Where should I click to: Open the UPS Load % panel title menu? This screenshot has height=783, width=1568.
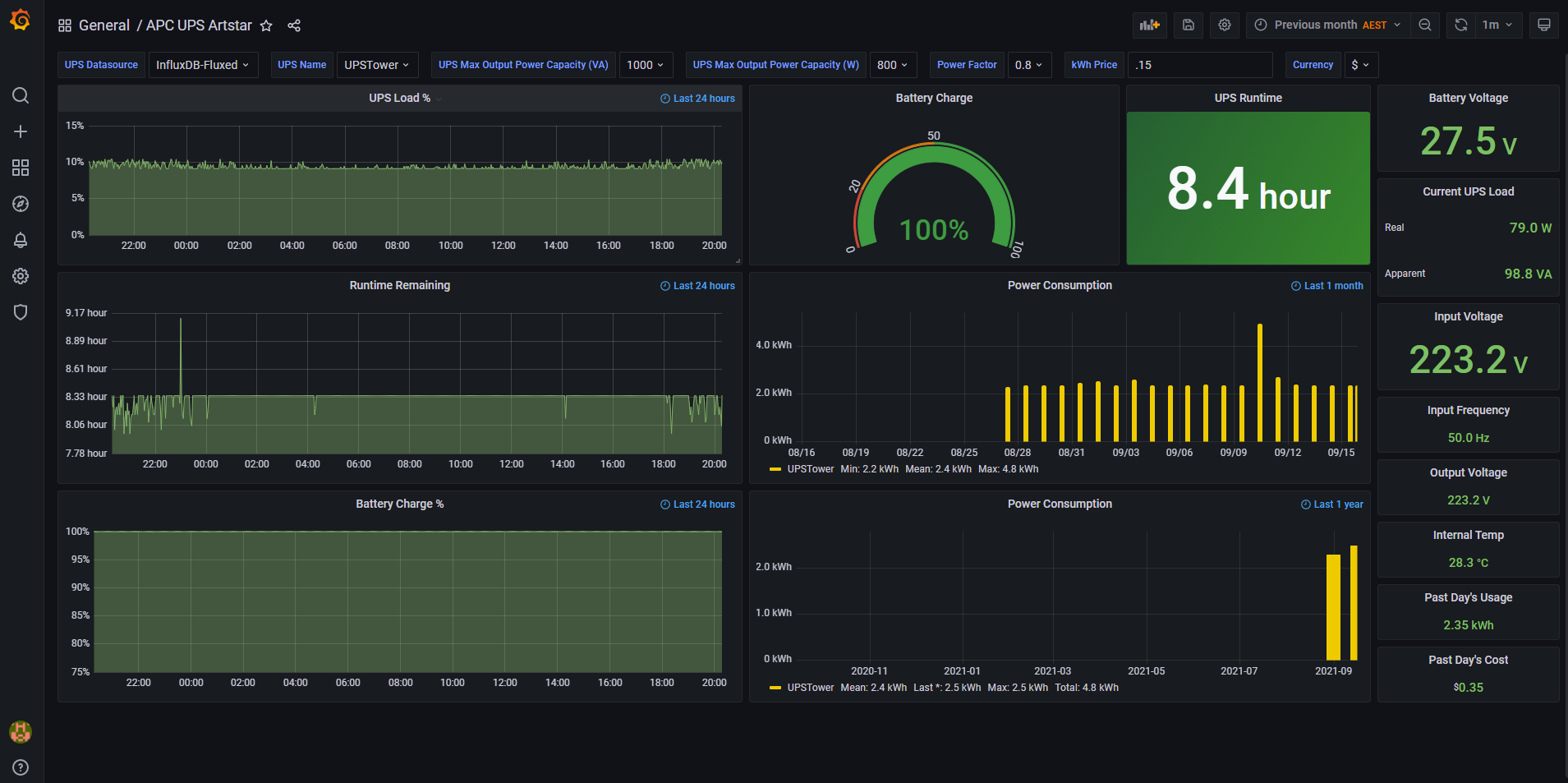[x=399, y=98]
